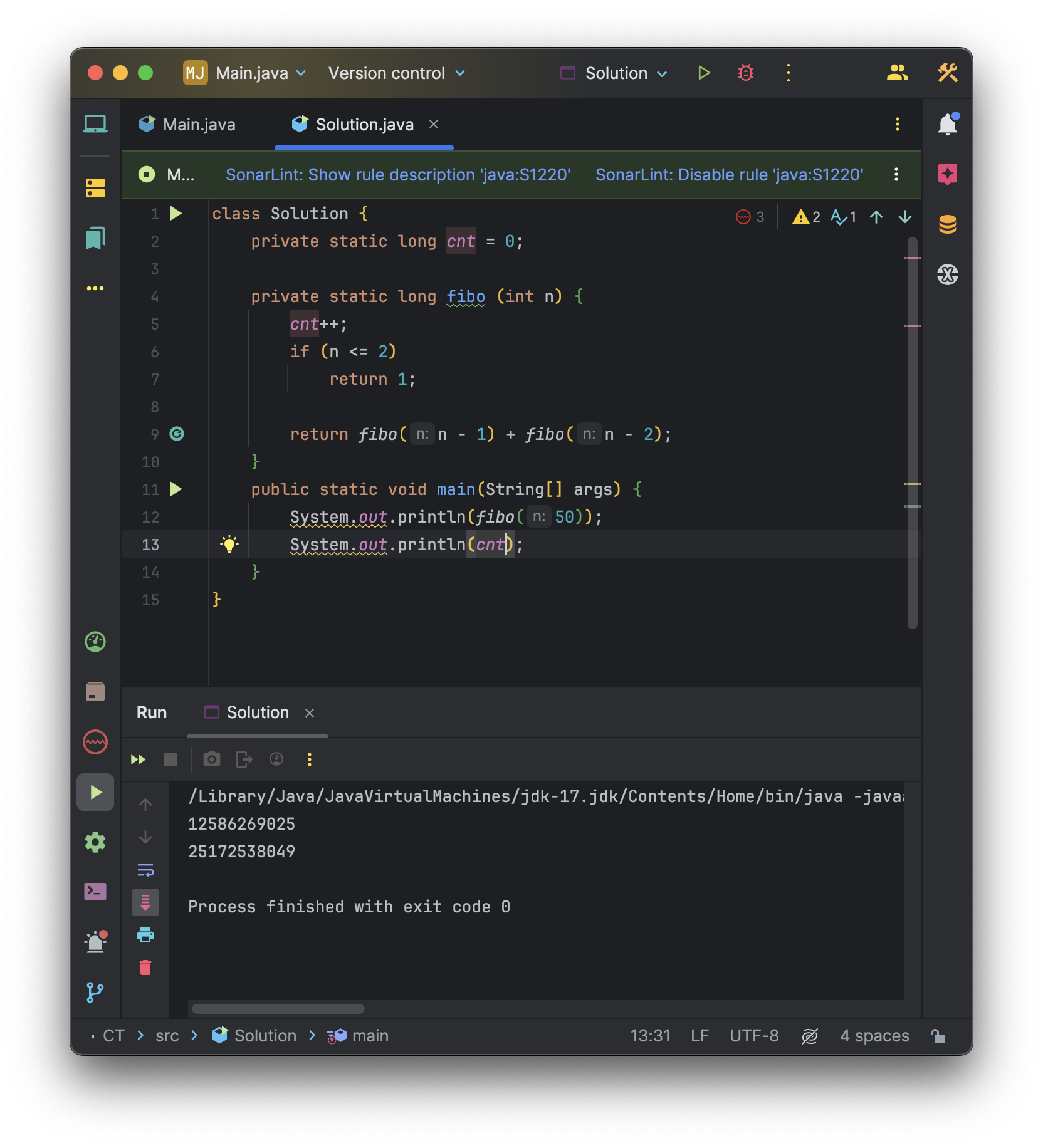
Task: Open the Solution run configuration dropdown
Action: click(x=614, y=73)
